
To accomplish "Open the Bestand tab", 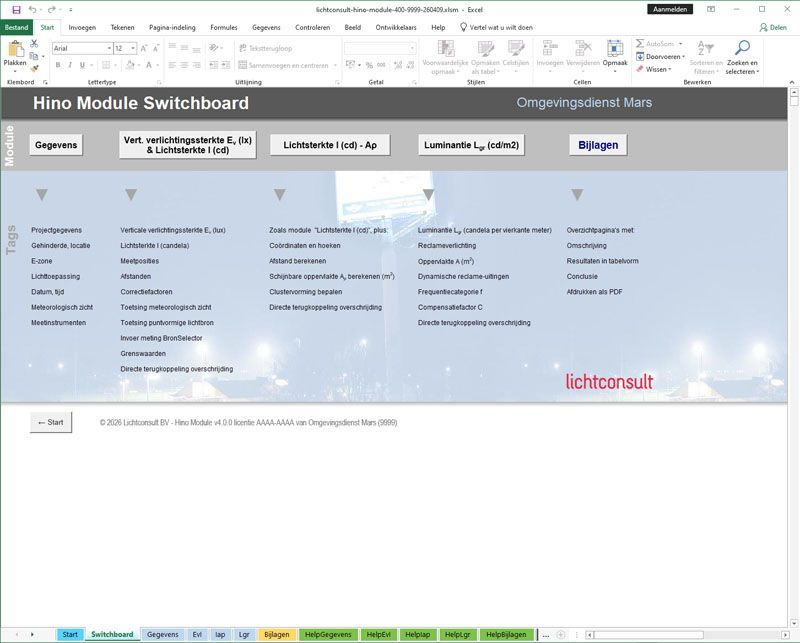I will click(16, 28).
